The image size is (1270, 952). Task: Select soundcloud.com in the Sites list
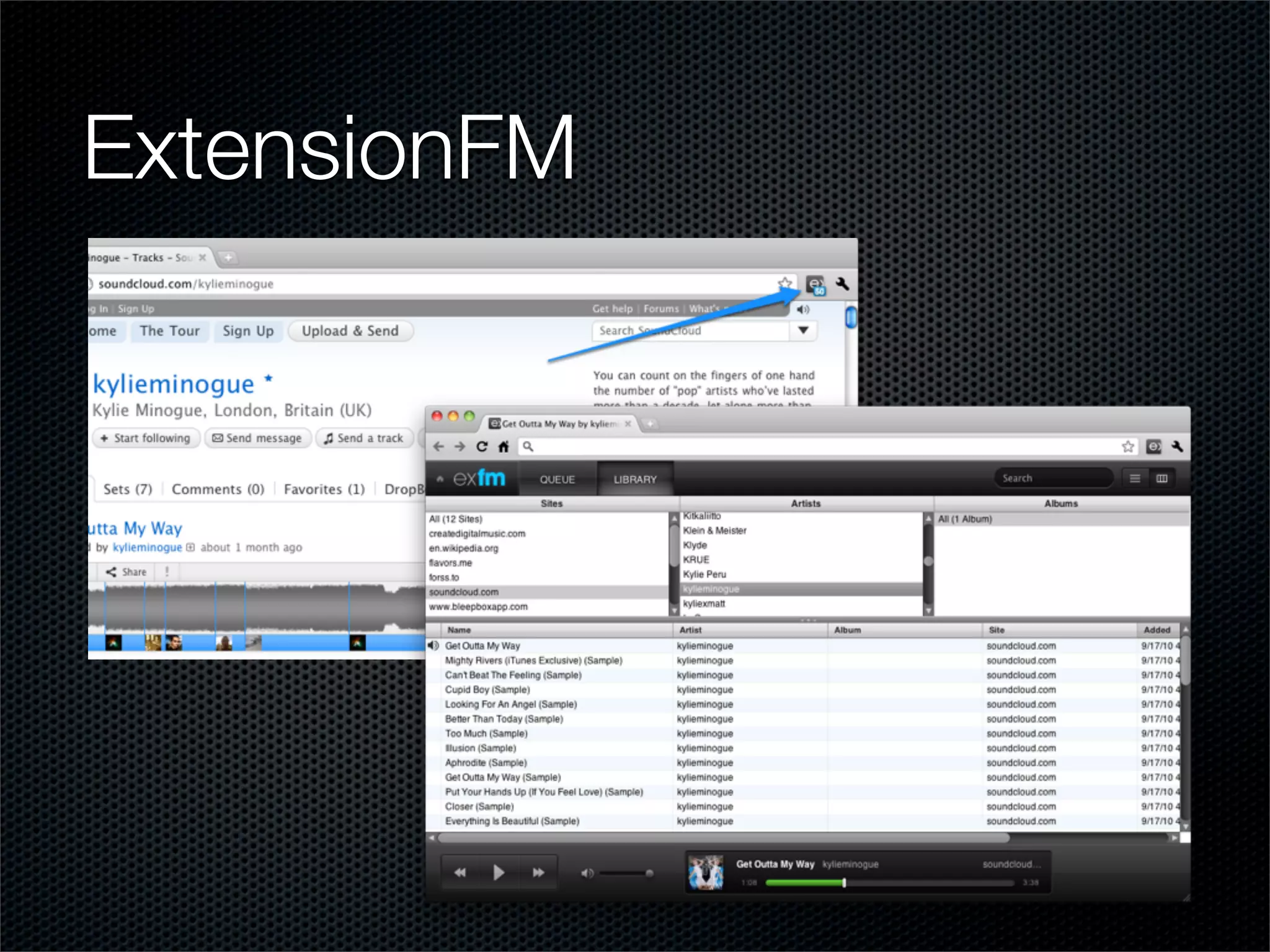[547, 592]
